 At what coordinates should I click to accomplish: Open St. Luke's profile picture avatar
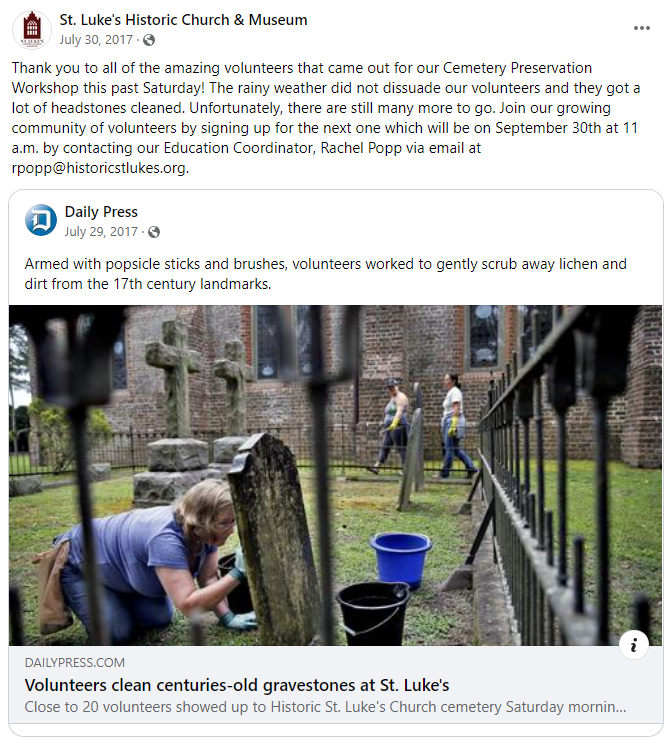click(x=32, y=29)
